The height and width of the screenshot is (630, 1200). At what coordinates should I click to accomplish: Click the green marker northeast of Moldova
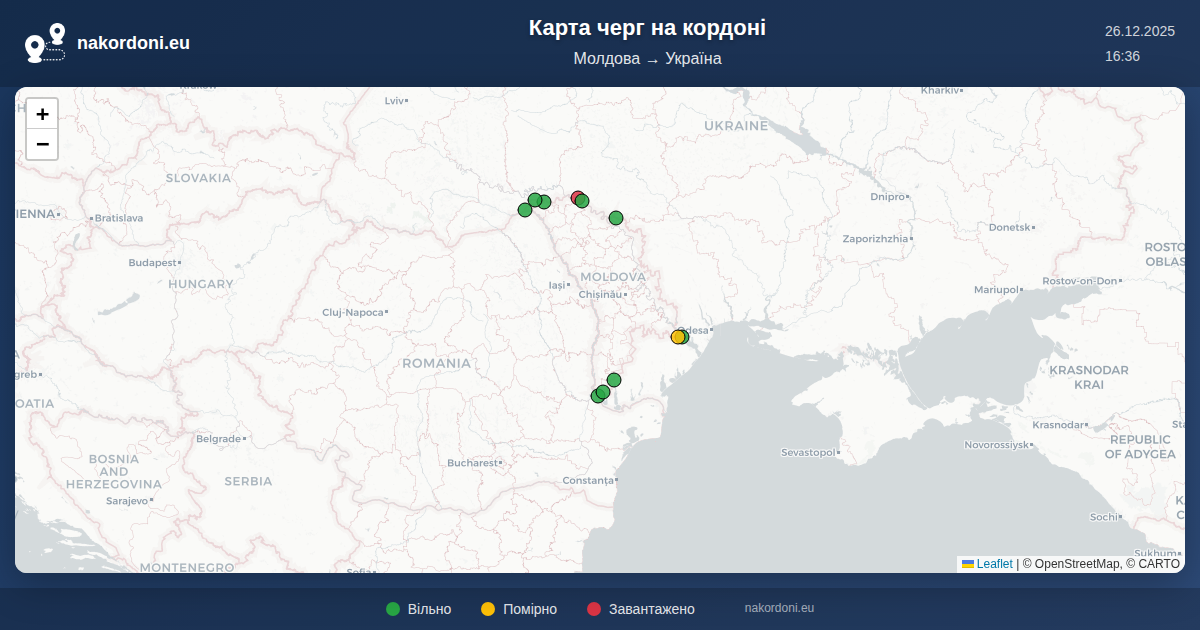616,218
